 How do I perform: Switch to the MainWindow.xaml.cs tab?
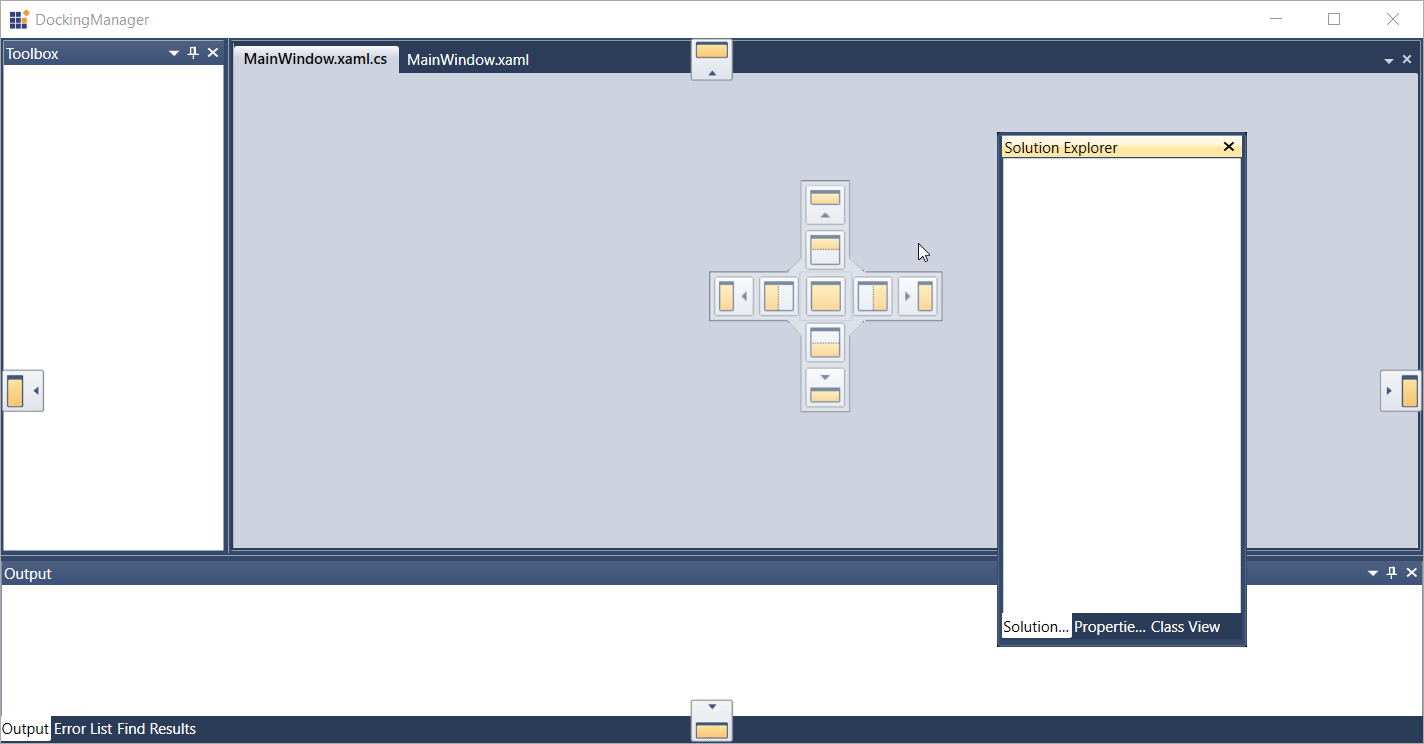click(x=316, y=59)
